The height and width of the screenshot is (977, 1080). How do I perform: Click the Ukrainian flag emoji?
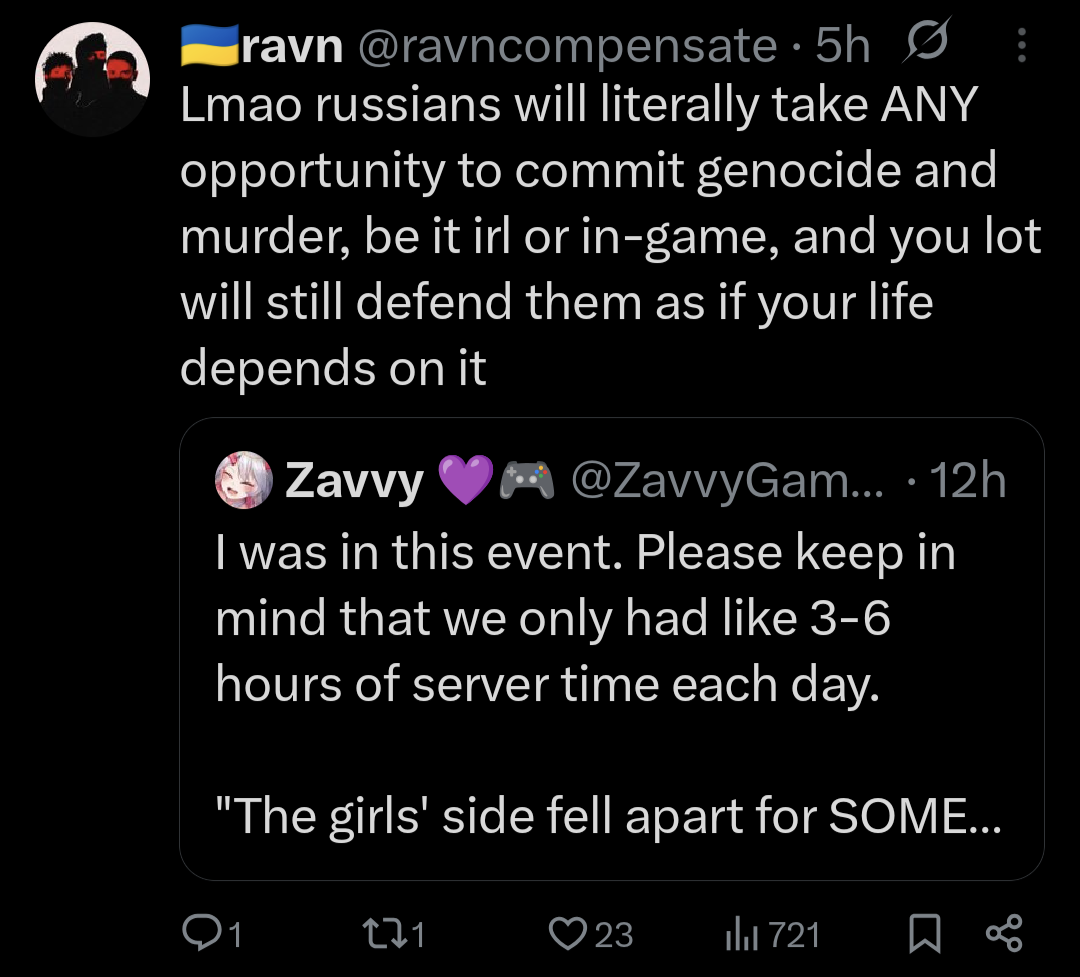click(x=208, y=45)
